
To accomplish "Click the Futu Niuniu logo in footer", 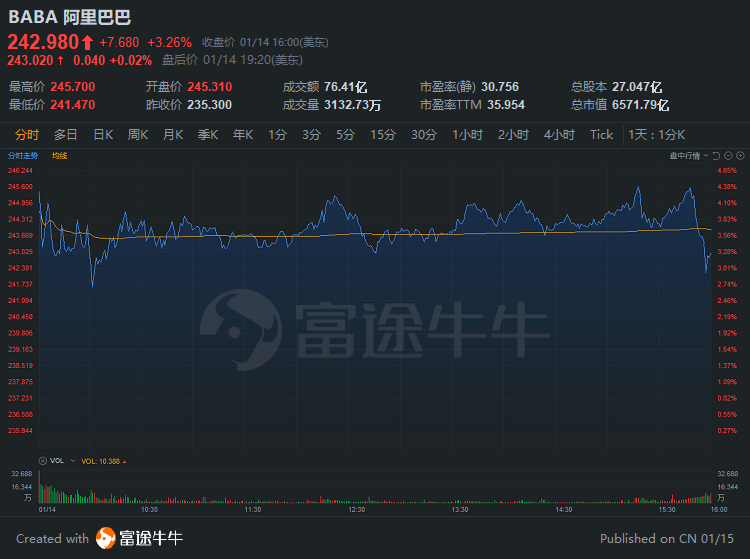I will tap(139, 538).
